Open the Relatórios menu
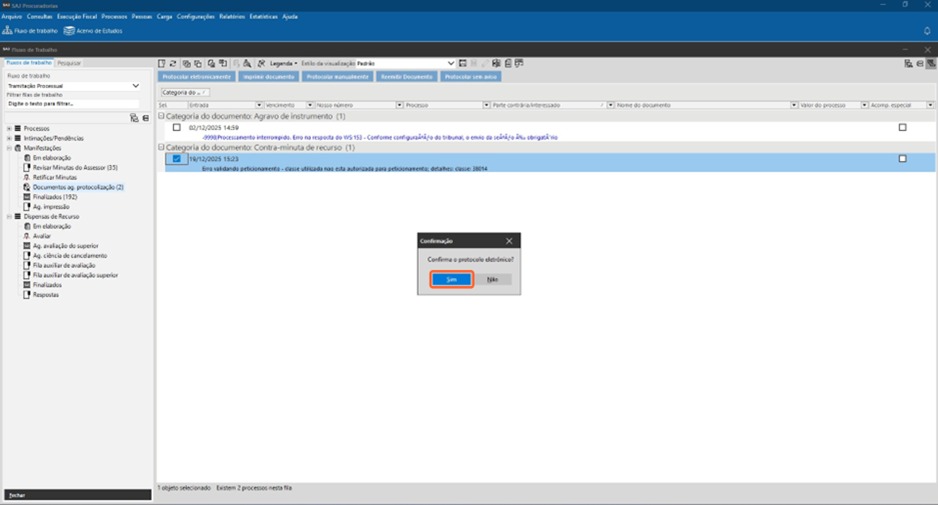 pyautogui.click(x=231, y=17)
